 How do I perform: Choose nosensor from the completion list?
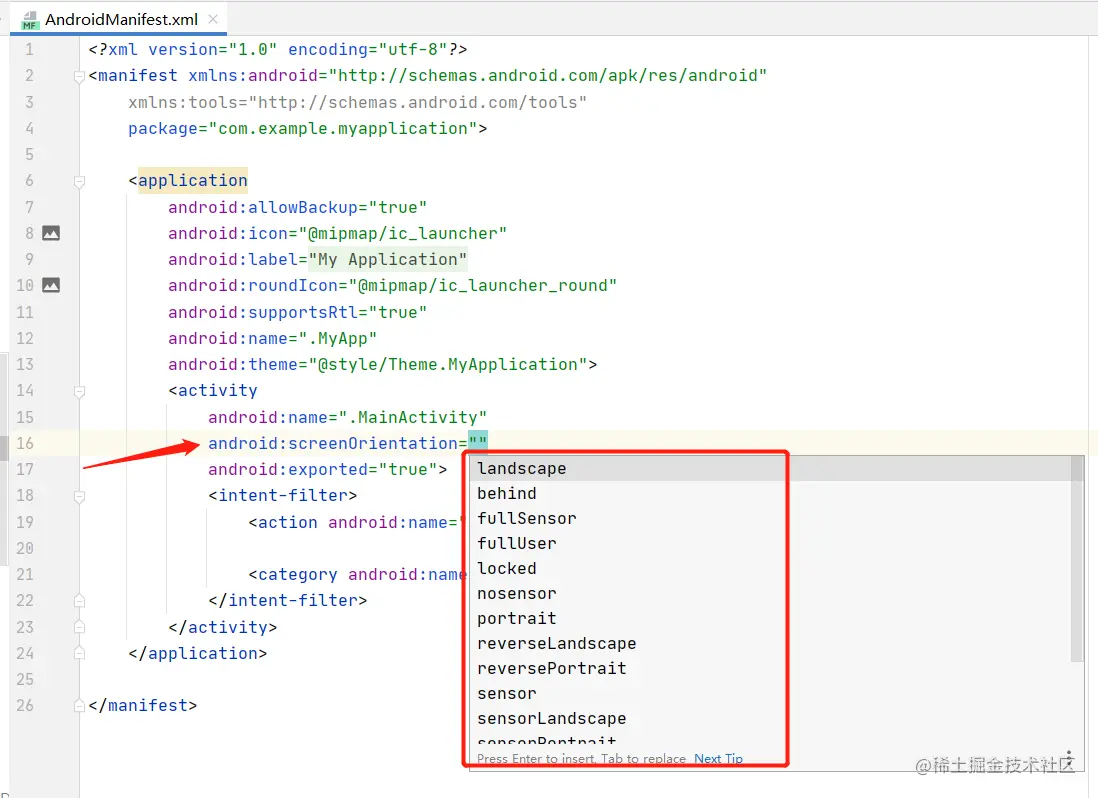770,594
